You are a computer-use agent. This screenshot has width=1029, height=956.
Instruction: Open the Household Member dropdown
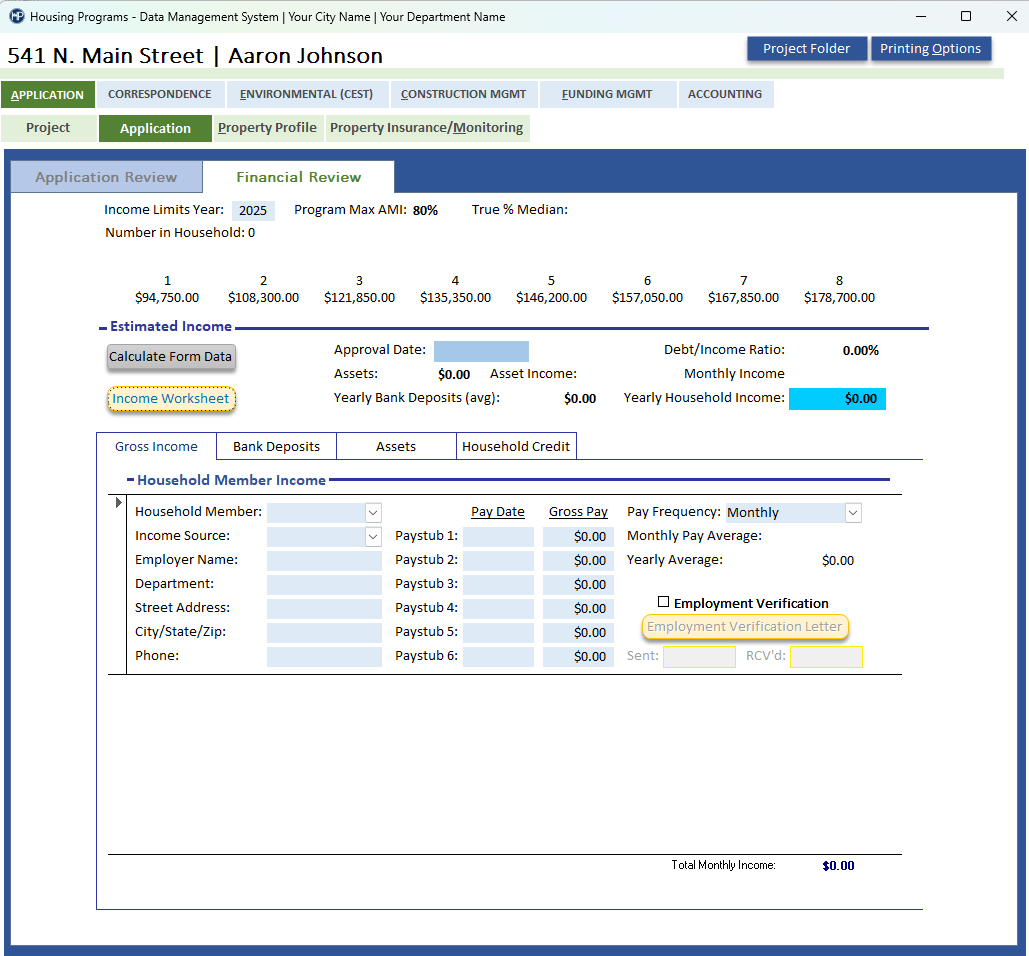click(373, 512)
